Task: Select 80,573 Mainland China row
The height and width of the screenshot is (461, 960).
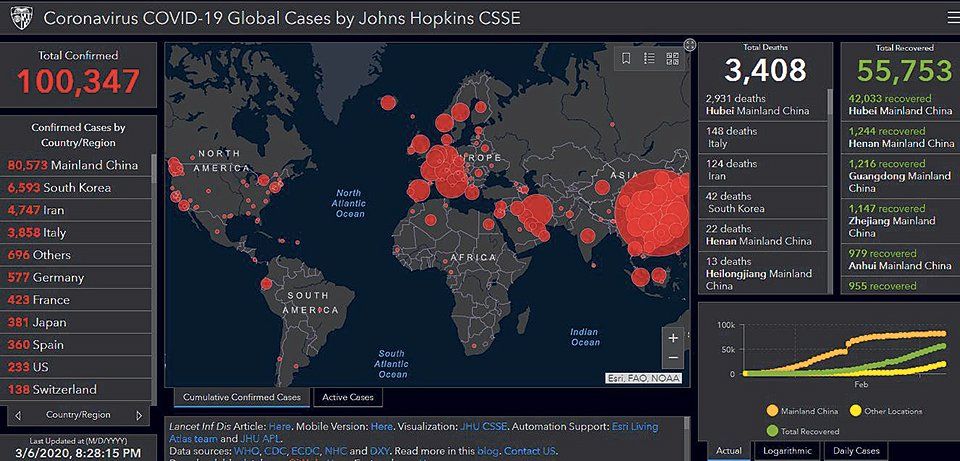Action: (x=75, y=165)
